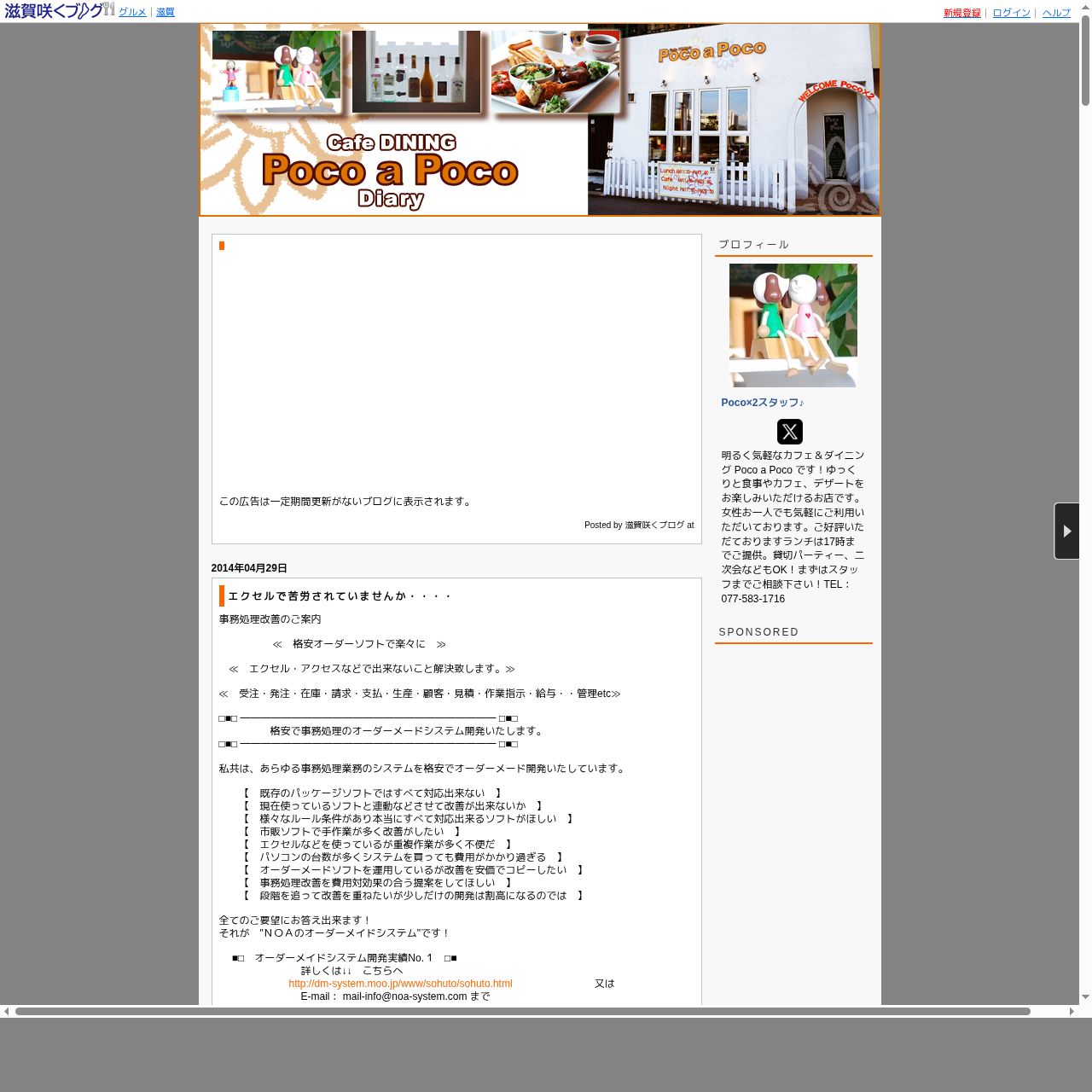Click the 新規登録 sign-up link
The image size is (1092, 1092).
[x=961, y=13]
